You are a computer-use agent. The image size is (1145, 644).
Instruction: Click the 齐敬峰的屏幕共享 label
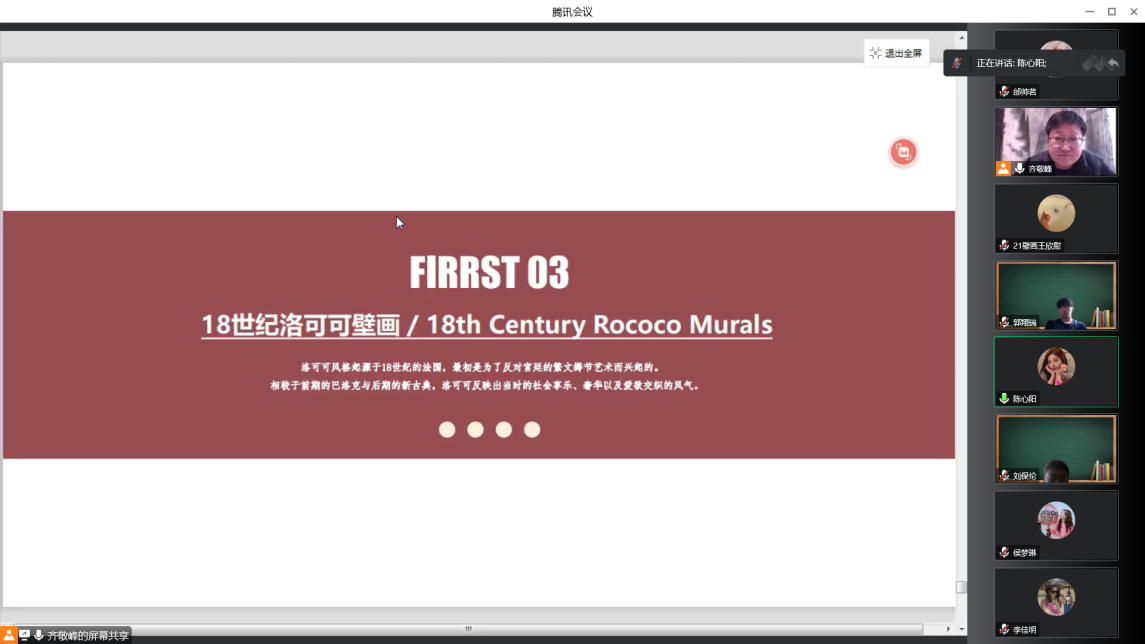click(88, 635)
